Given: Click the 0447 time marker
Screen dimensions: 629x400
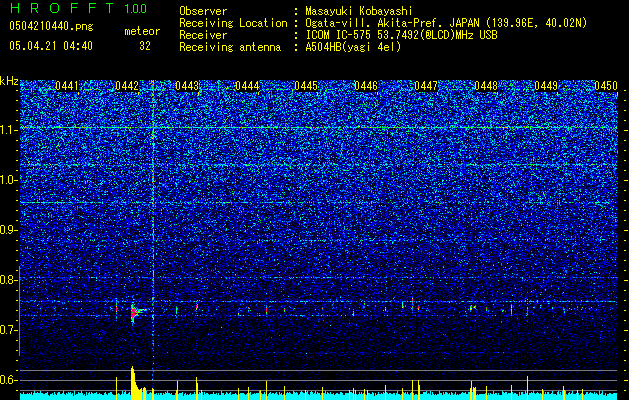Looking at the screenshot, I should [x=426, y=86].
